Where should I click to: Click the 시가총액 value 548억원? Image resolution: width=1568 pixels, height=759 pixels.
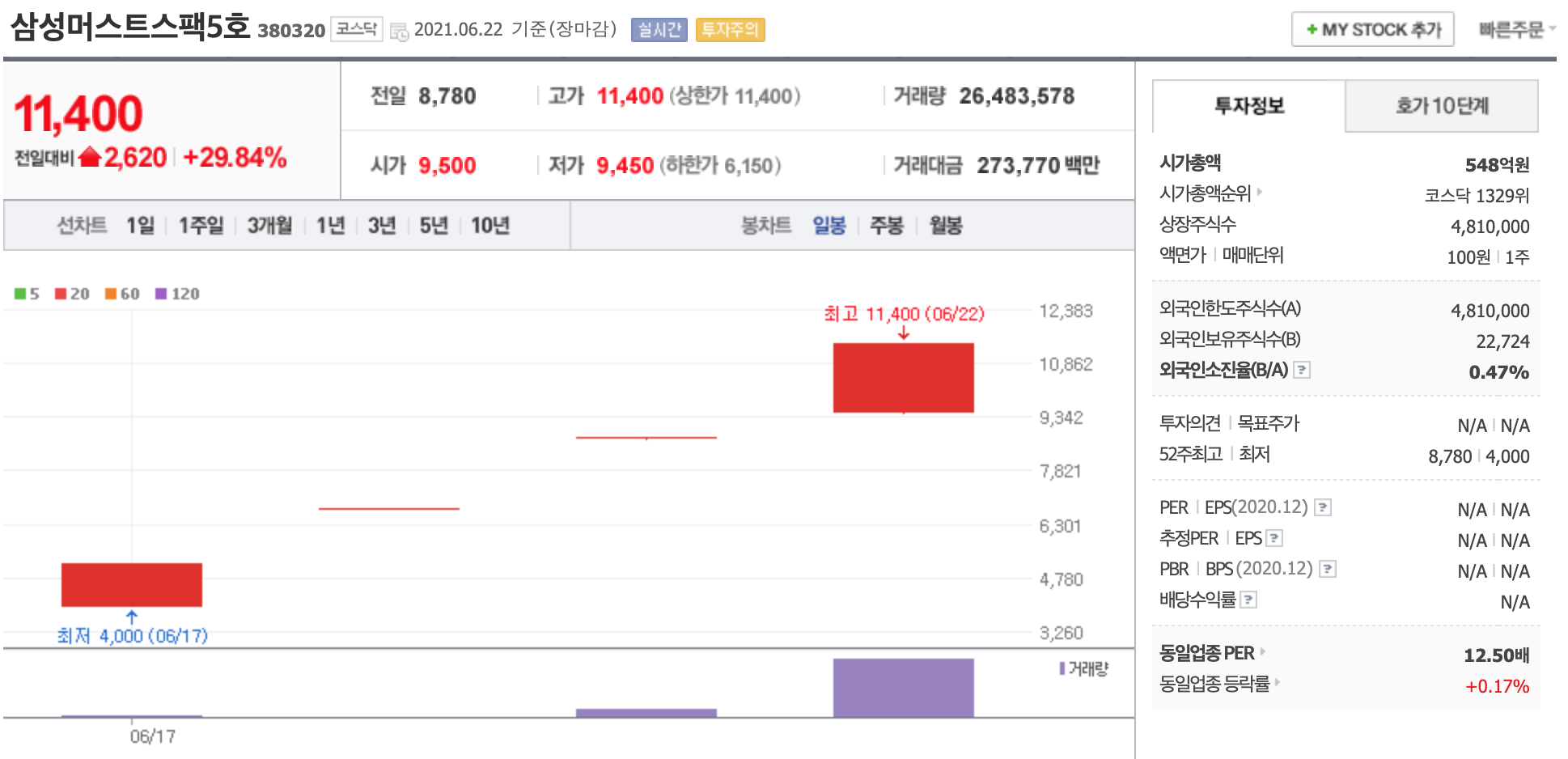tap(1497, 165)
